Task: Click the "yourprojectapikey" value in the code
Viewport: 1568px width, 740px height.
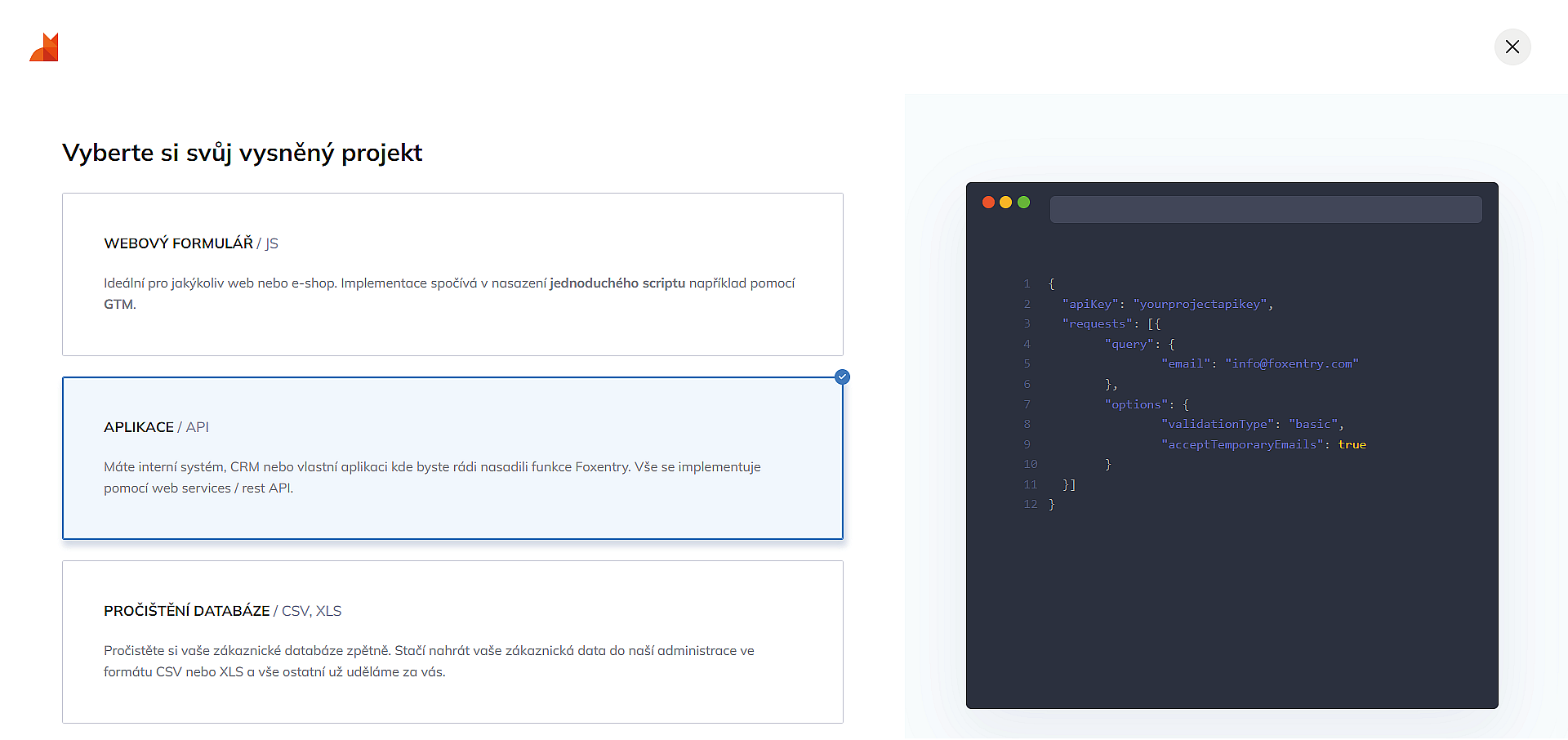Action: pos(1200,304)
